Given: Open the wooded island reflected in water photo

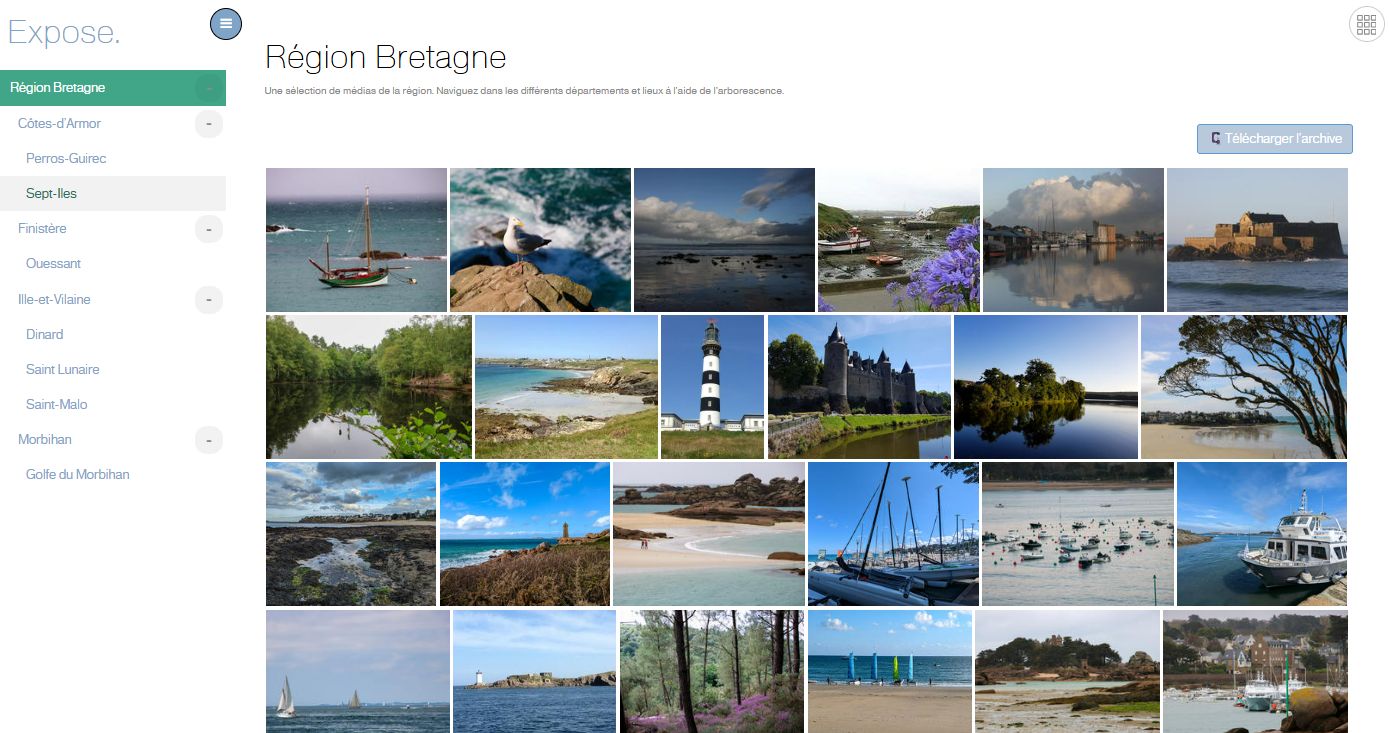Looking at the screenshot, I should point(1046,387).
